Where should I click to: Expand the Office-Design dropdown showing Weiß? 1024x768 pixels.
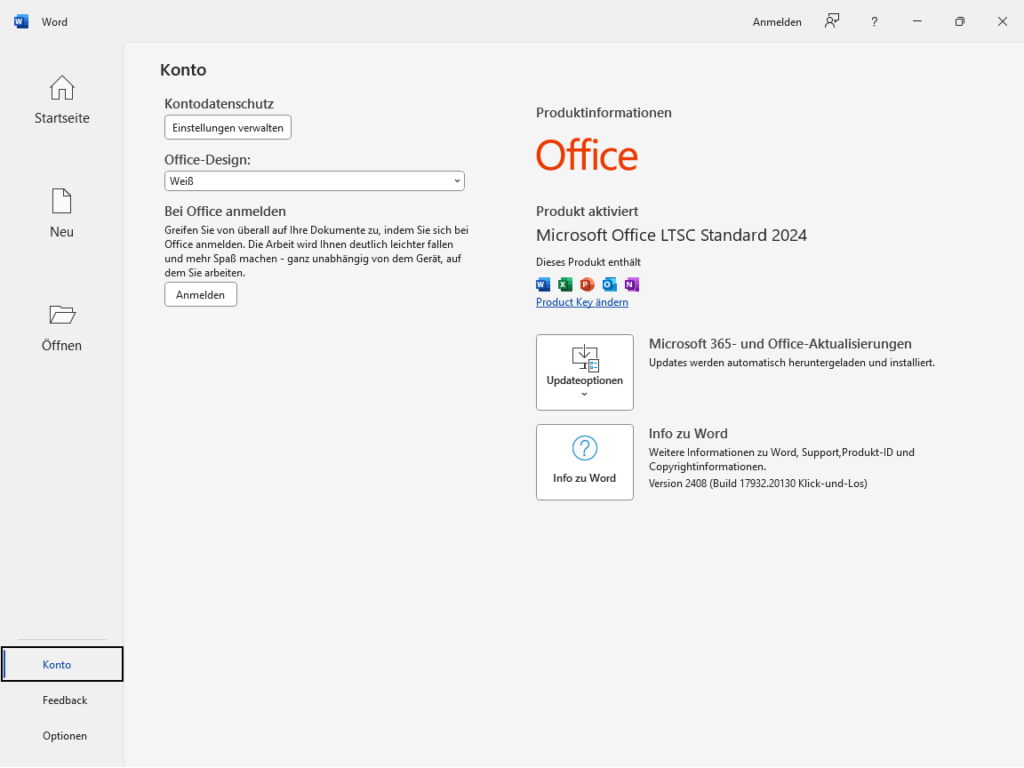(314, 181)
